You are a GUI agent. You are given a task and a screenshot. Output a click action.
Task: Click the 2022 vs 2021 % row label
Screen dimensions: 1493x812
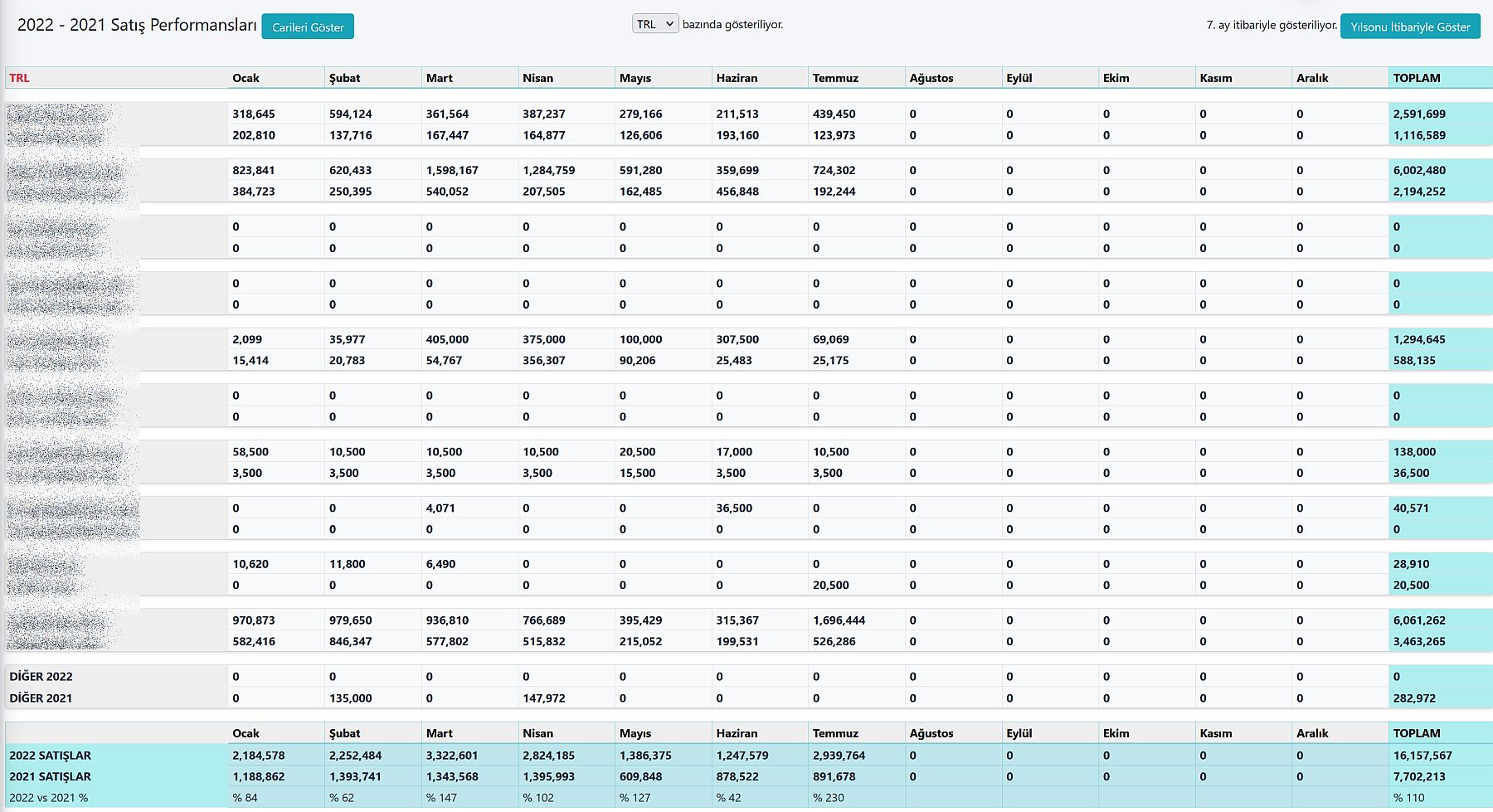point(48,798)
